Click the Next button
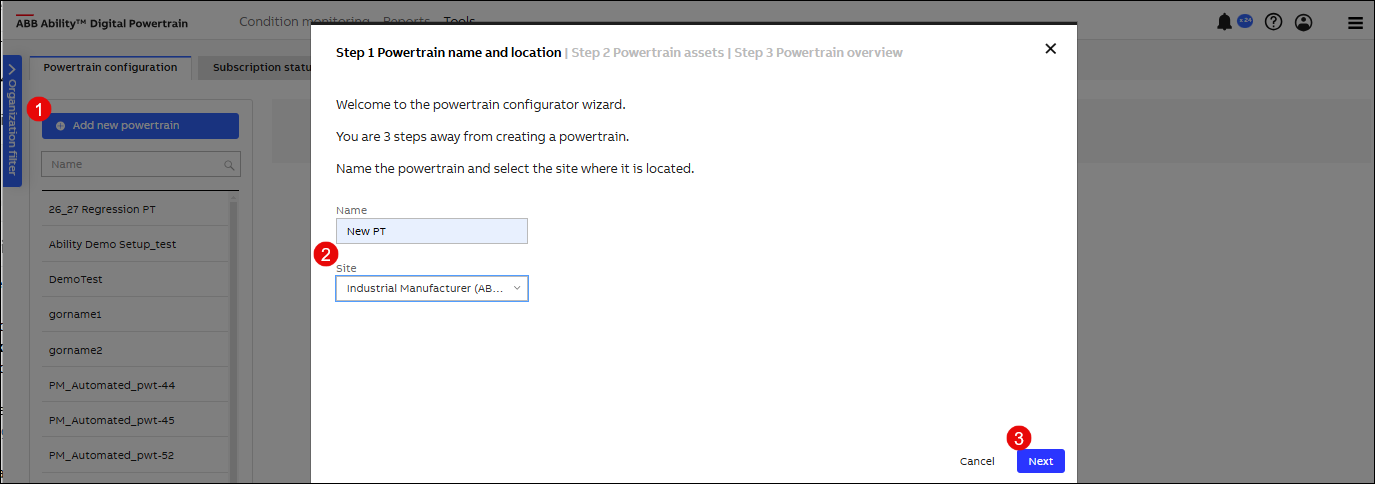The width and height of the screenshot is (1375, 484). click(1040, 461)
